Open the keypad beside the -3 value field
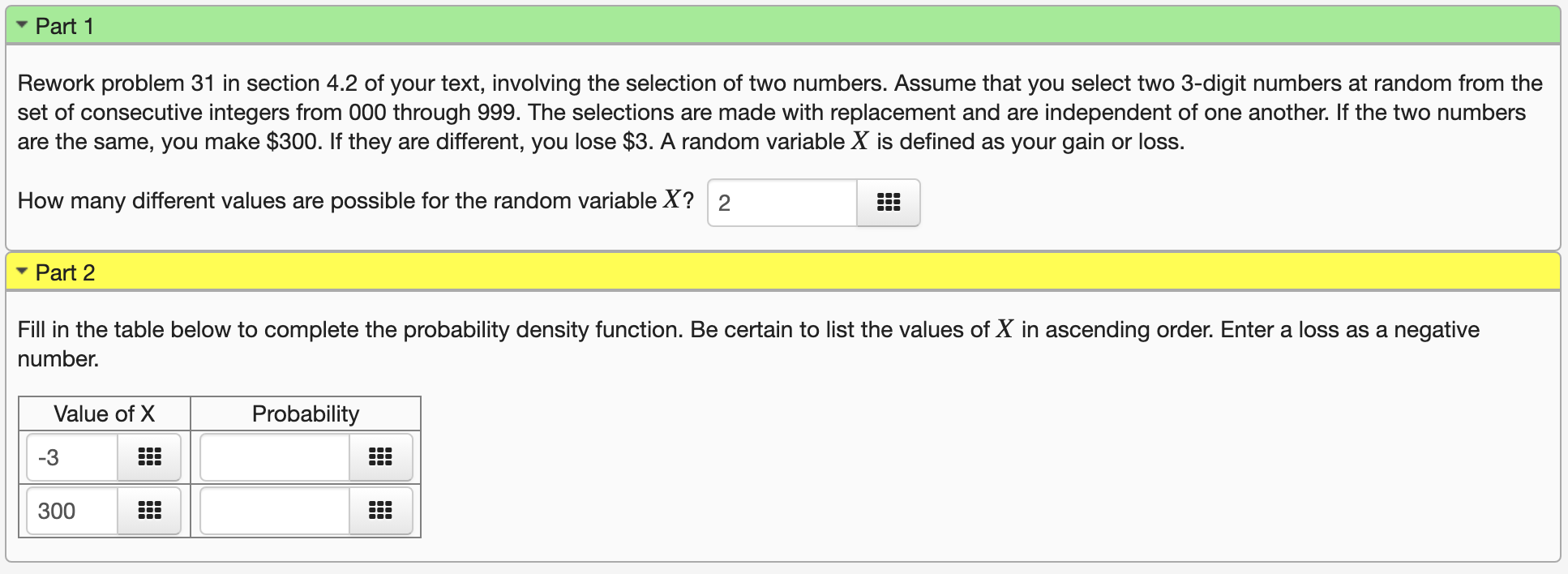This screenshot has height=574, width=1568. [x=149, y=457]
